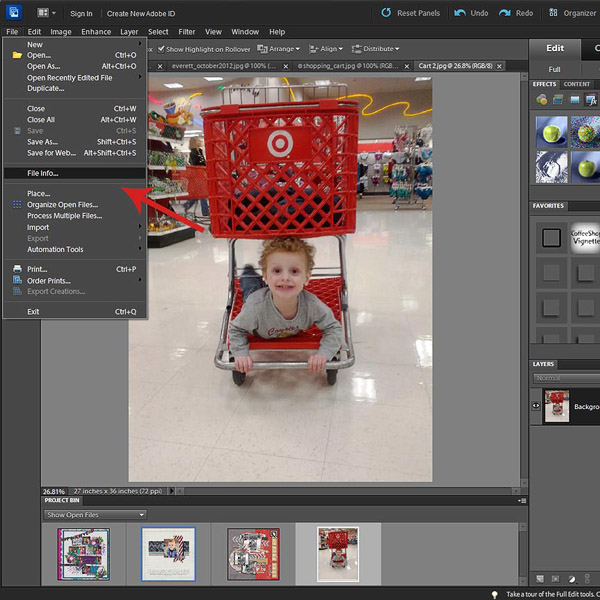The image size is (600, 600).
Task: Open the Enhance menu
Action: pyautogui.click(x=96, y=32)
